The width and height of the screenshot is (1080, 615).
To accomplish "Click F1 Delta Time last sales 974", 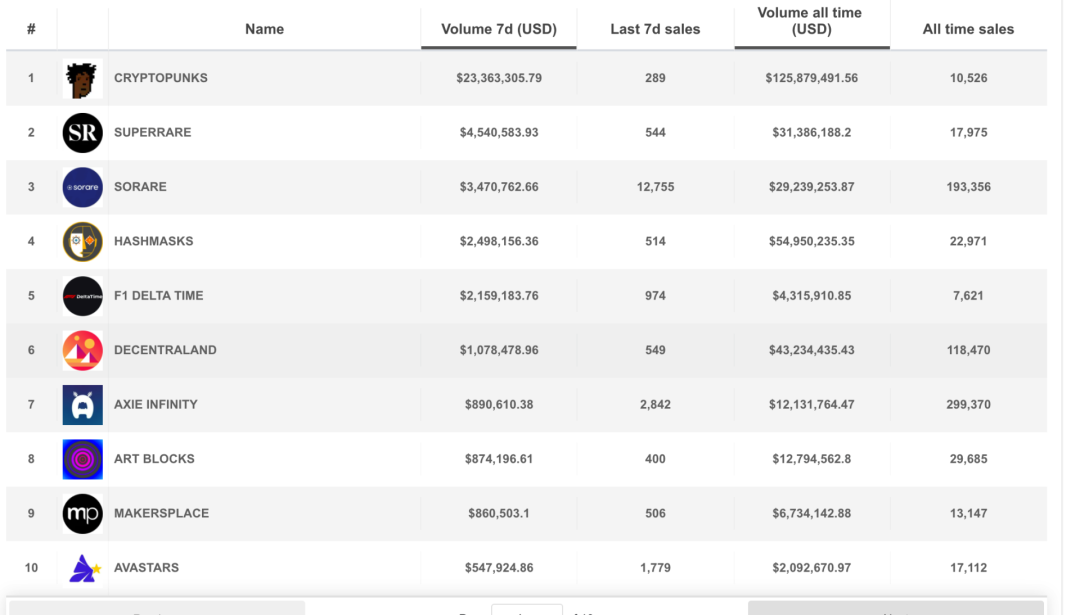I will [x=655, y=295].
